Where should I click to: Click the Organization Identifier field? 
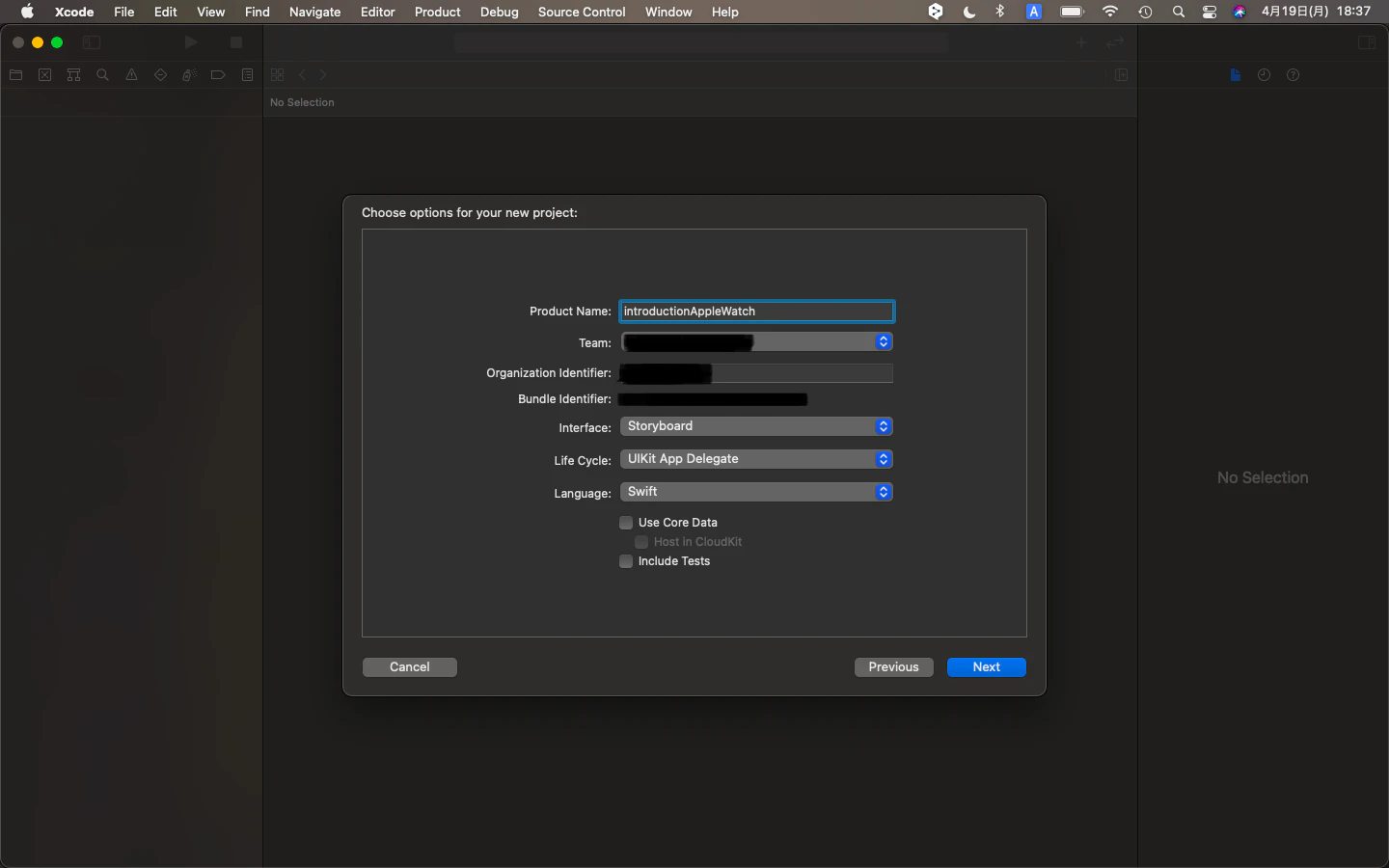click(x=757, y=373)
